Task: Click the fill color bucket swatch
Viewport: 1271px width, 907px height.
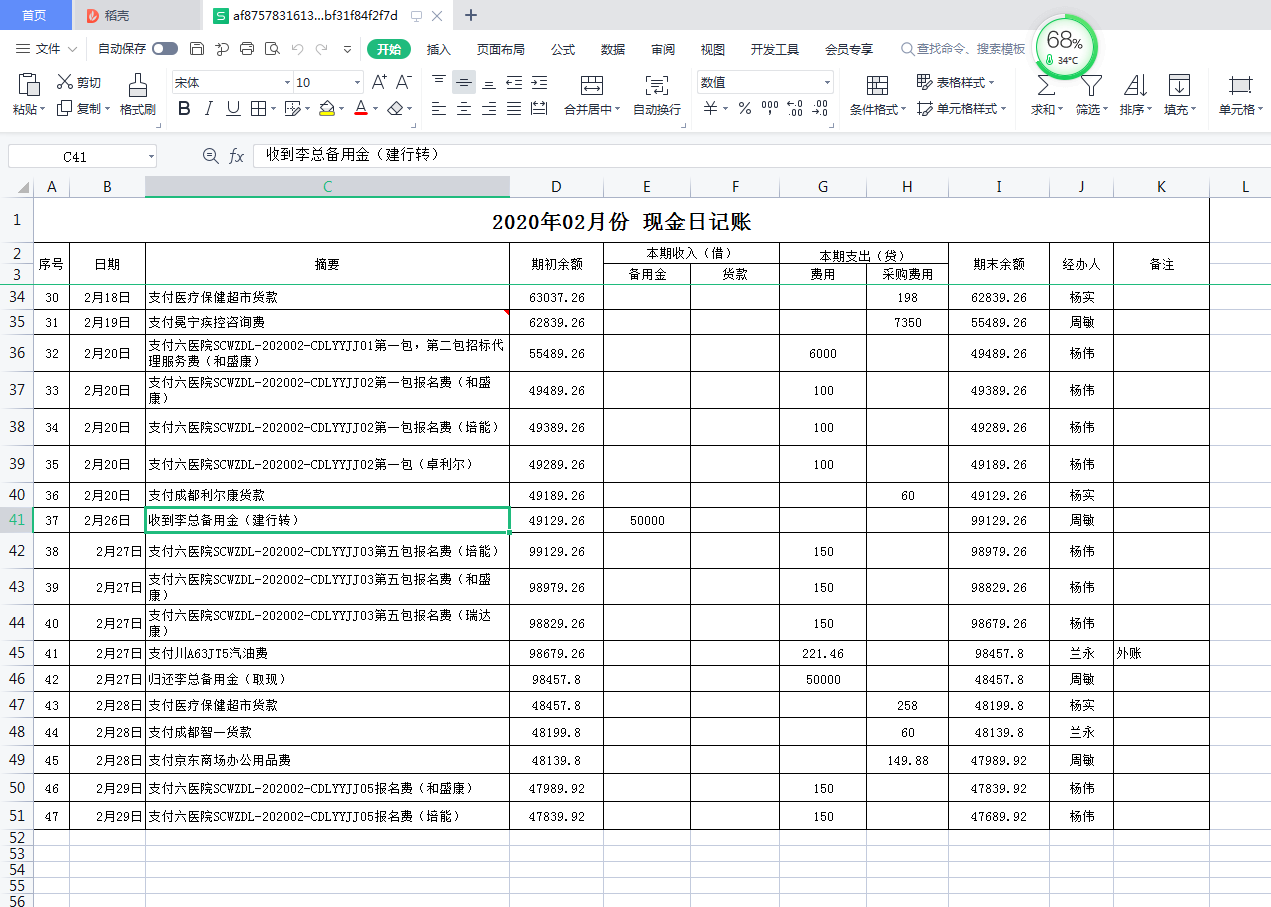Action: click(326, 109)
